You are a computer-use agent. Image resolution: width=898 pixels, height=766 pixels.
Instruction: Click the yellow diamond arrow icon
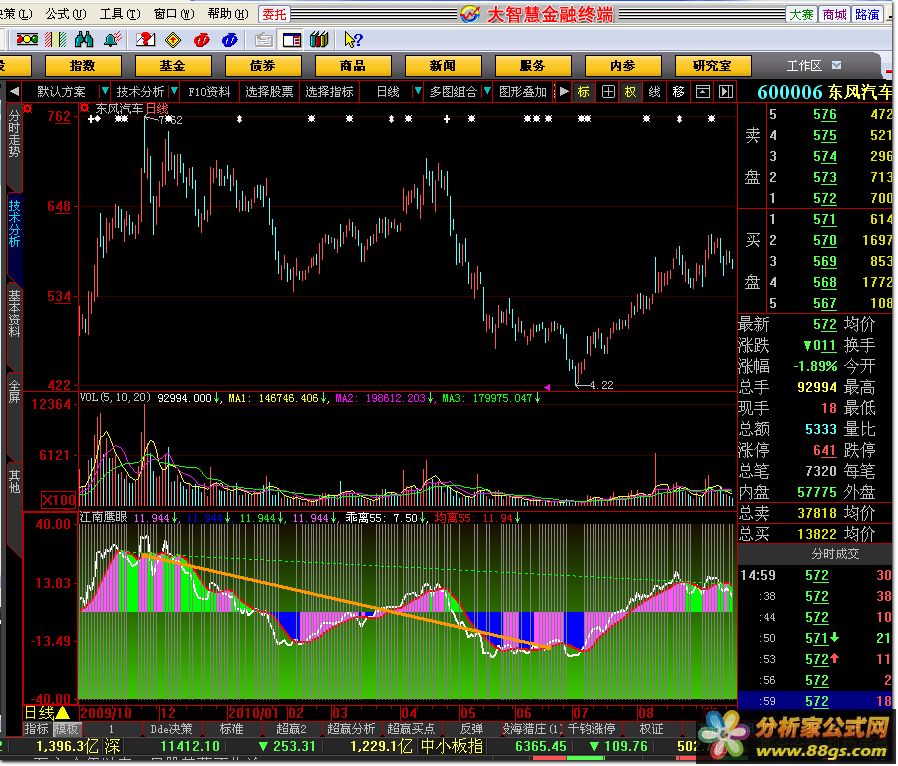173,40
